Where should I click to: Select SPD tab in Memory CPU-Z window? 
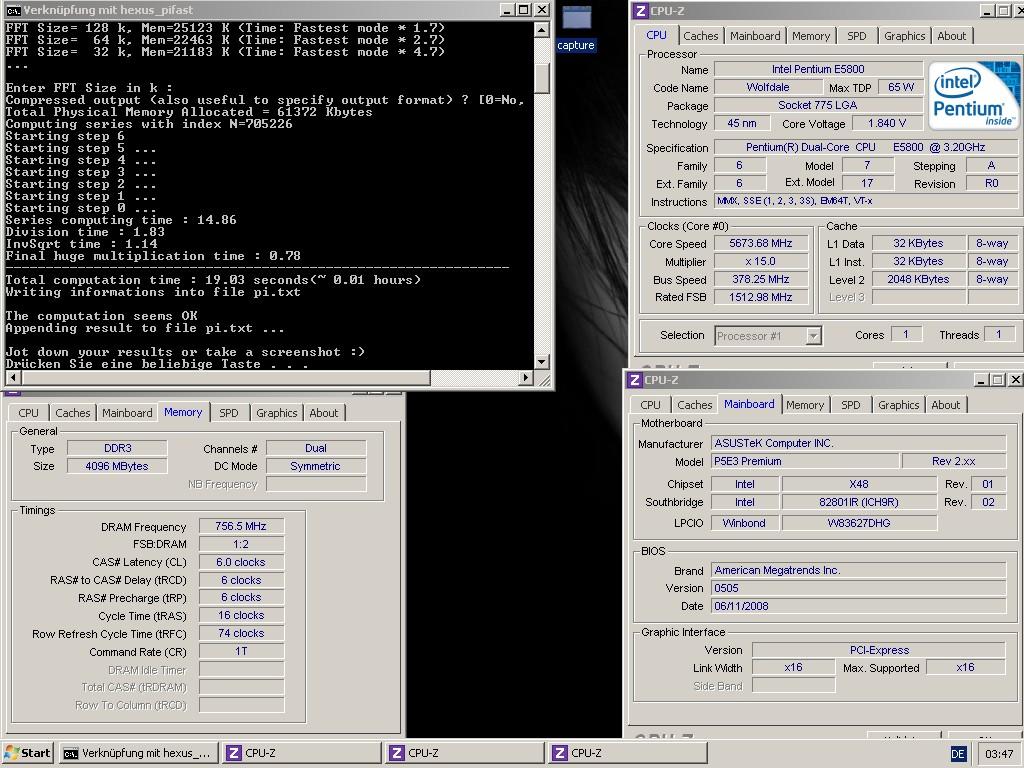(x=229, y=413)
